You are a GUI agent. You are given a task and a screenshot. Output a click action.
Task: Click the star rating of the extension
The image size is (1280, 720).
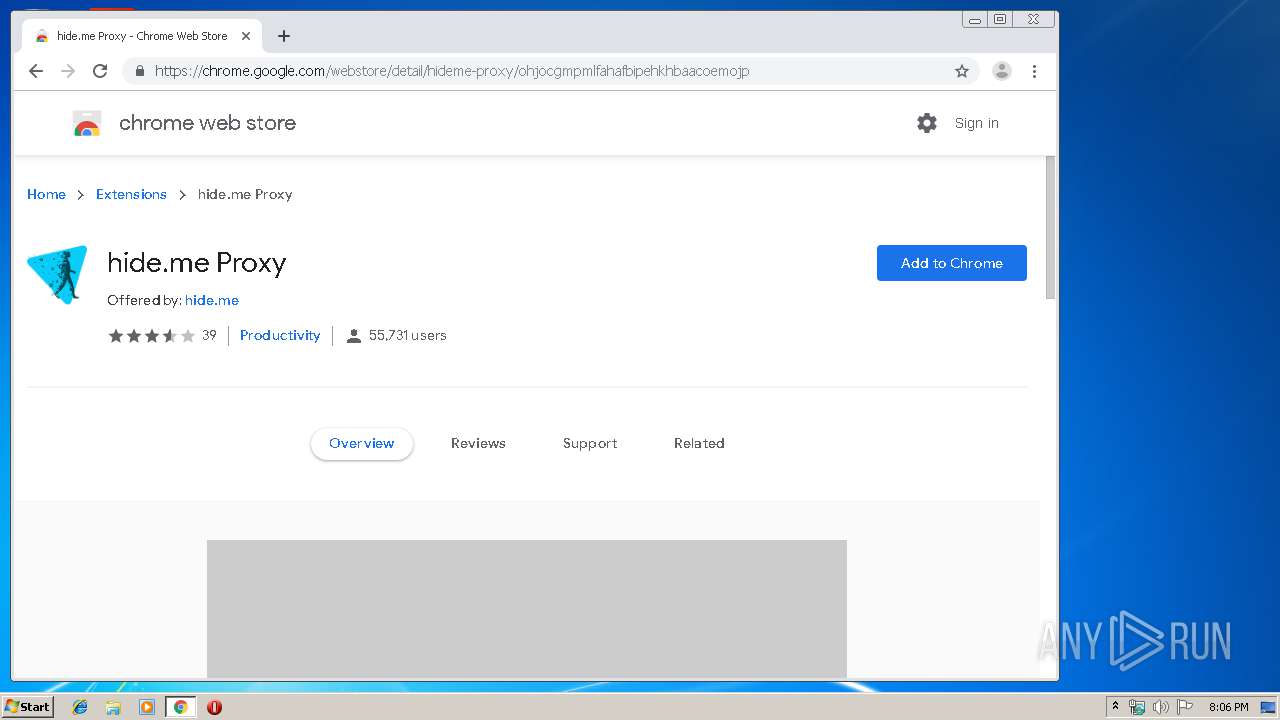151,336
